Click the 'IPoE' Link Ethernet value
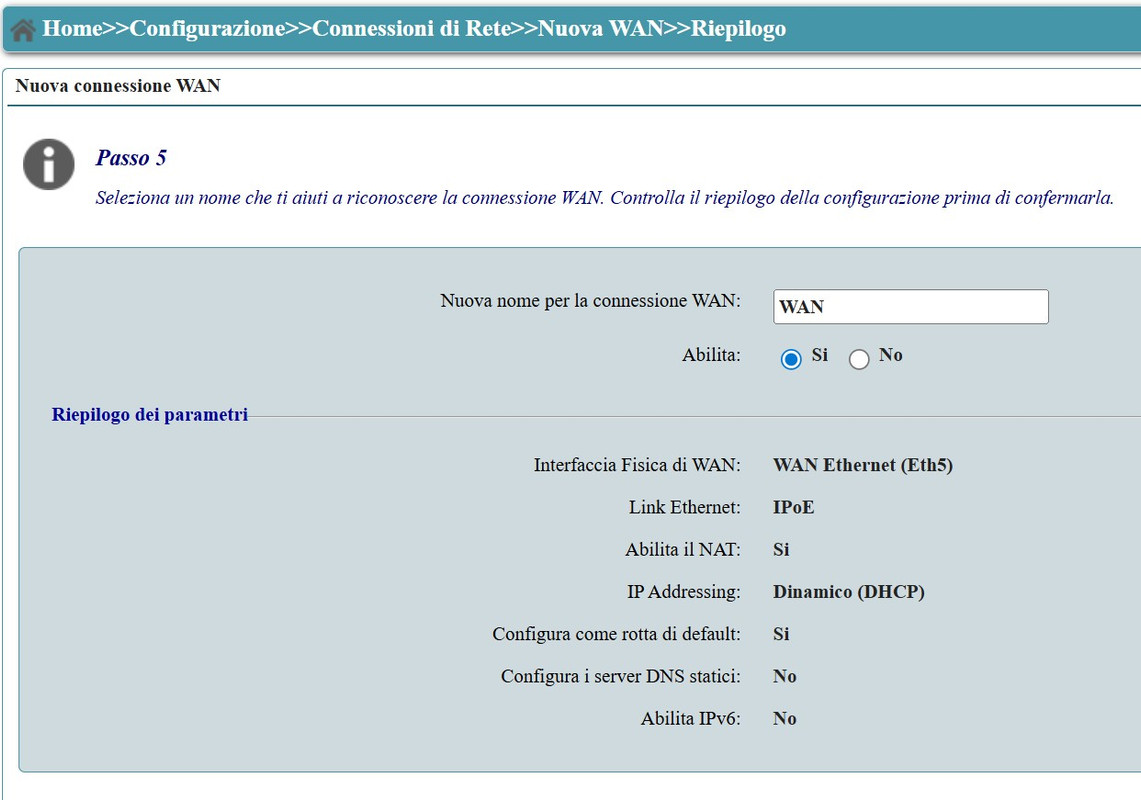The image size is (1141, 800). (x=794, y=507)
